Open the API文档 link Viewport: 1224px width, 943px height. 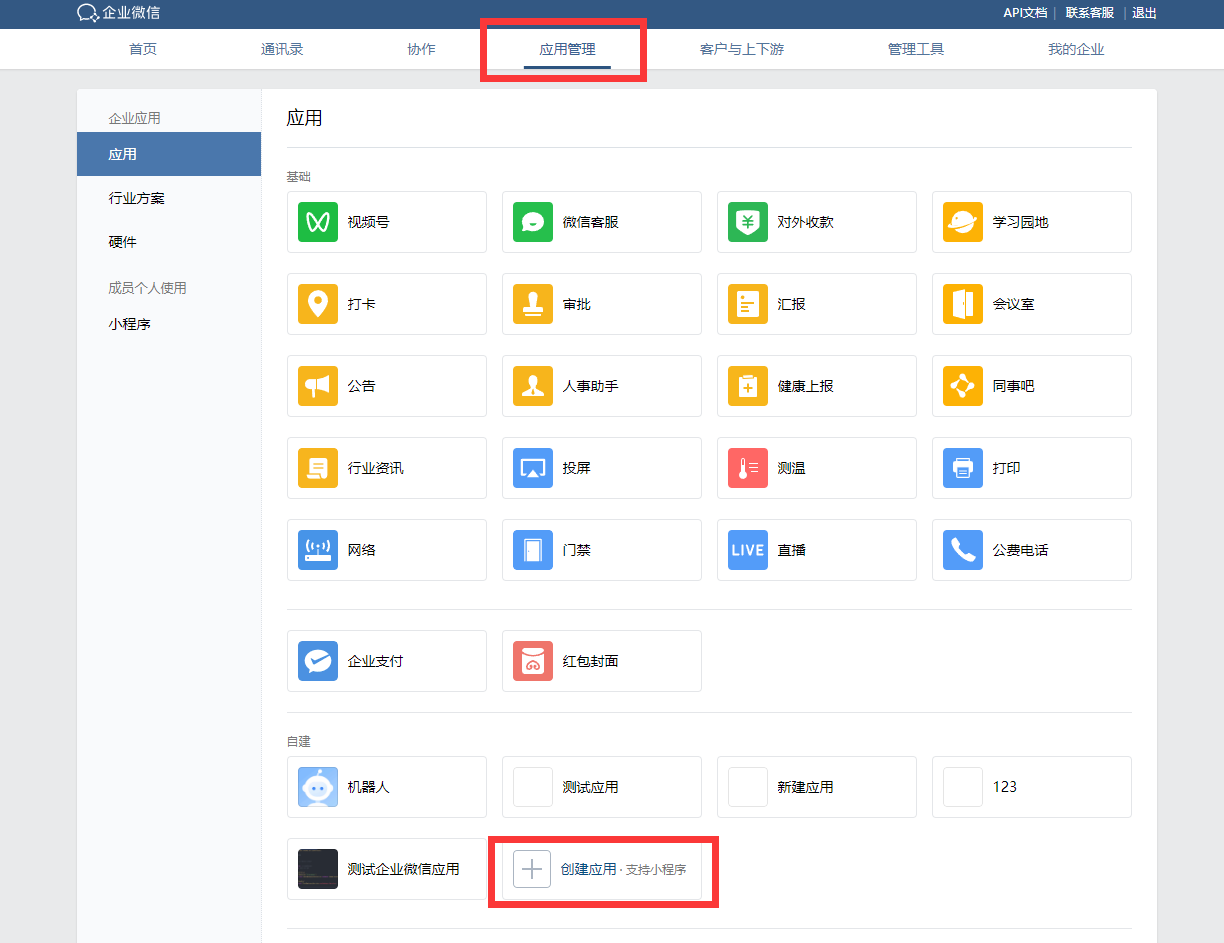coord(1025,13)
